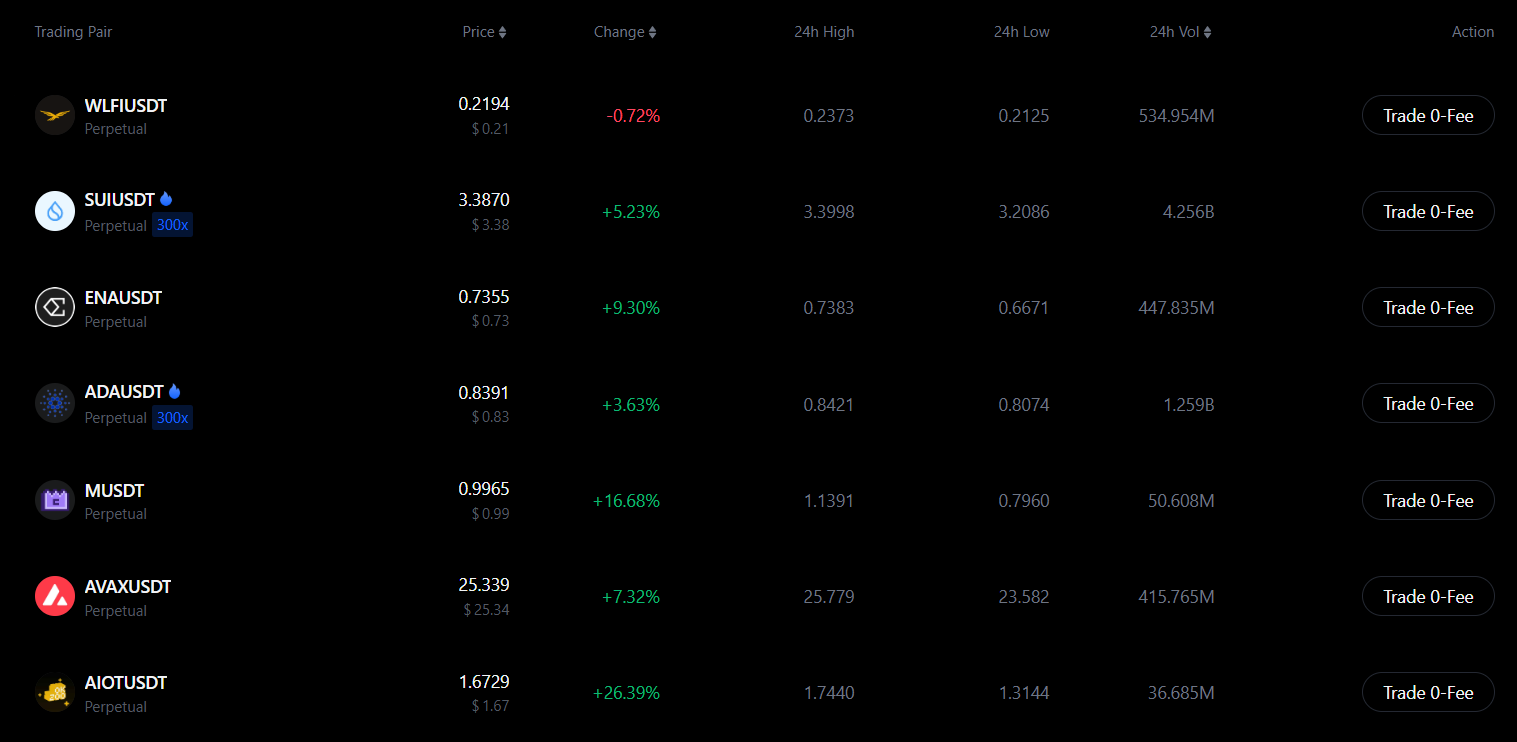Click the AVAXUSDT red logo icon
Image resolution: width=1517 pixels, height=742 pixels.
55,596
